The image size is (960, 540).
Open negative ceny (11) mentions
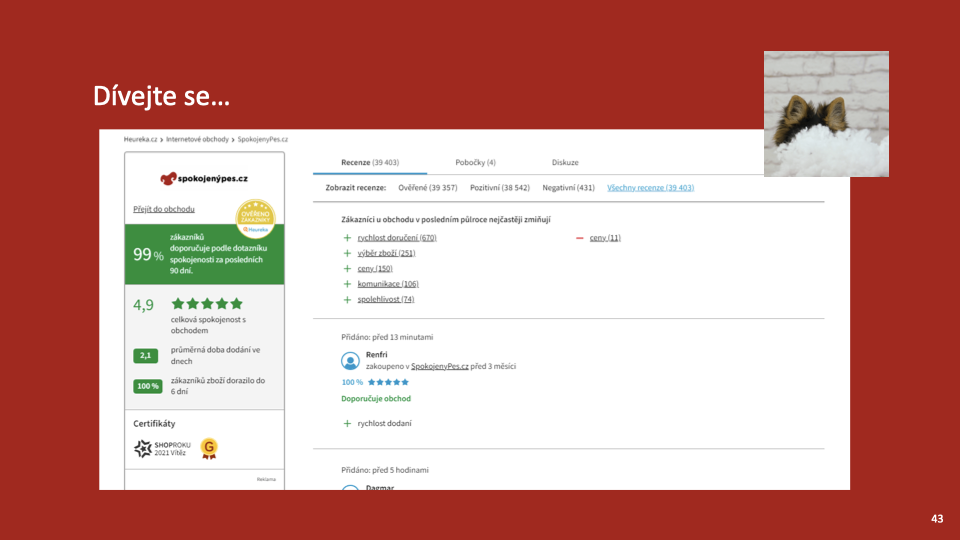pos(605,238)
